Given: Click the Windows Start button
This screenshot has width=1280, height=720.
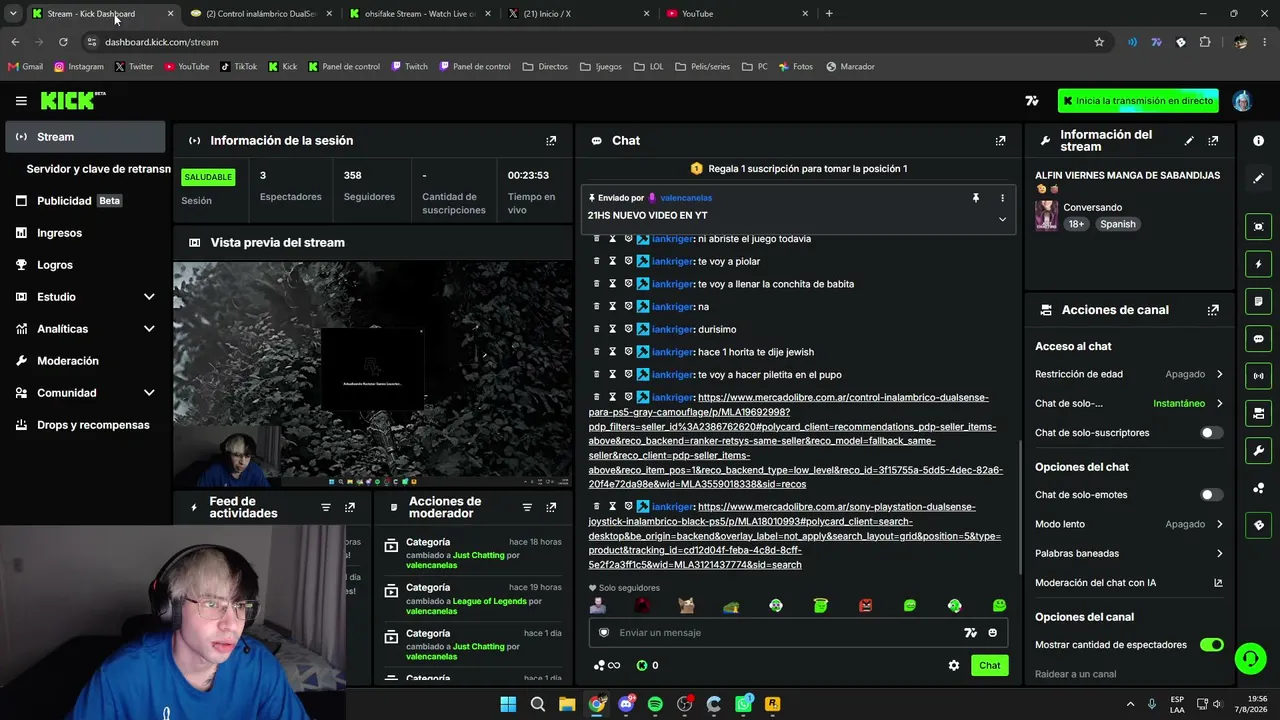Looking at the screenshot, I should pyautogui.click(x=508, y=704).
